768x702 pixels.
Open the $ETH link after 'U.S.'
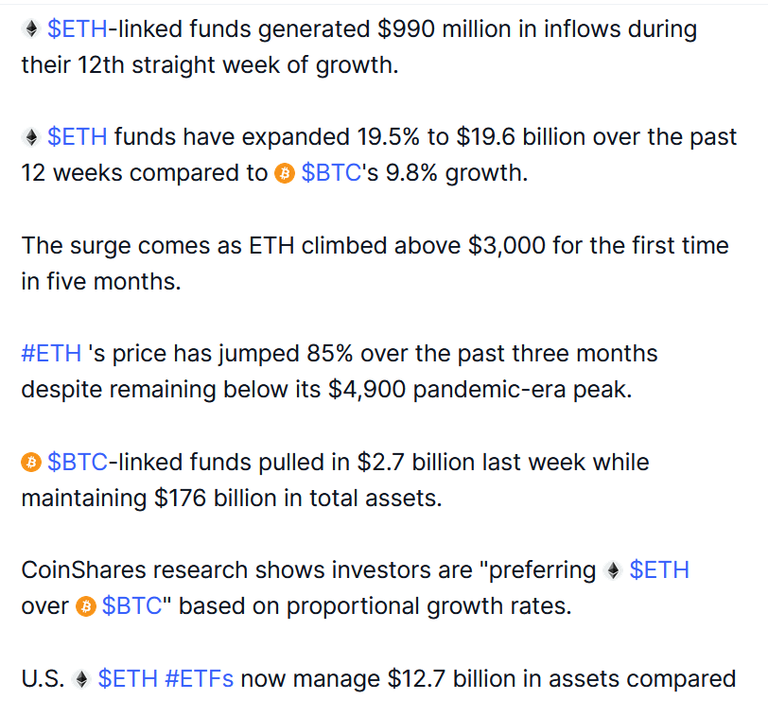[127, 679]
